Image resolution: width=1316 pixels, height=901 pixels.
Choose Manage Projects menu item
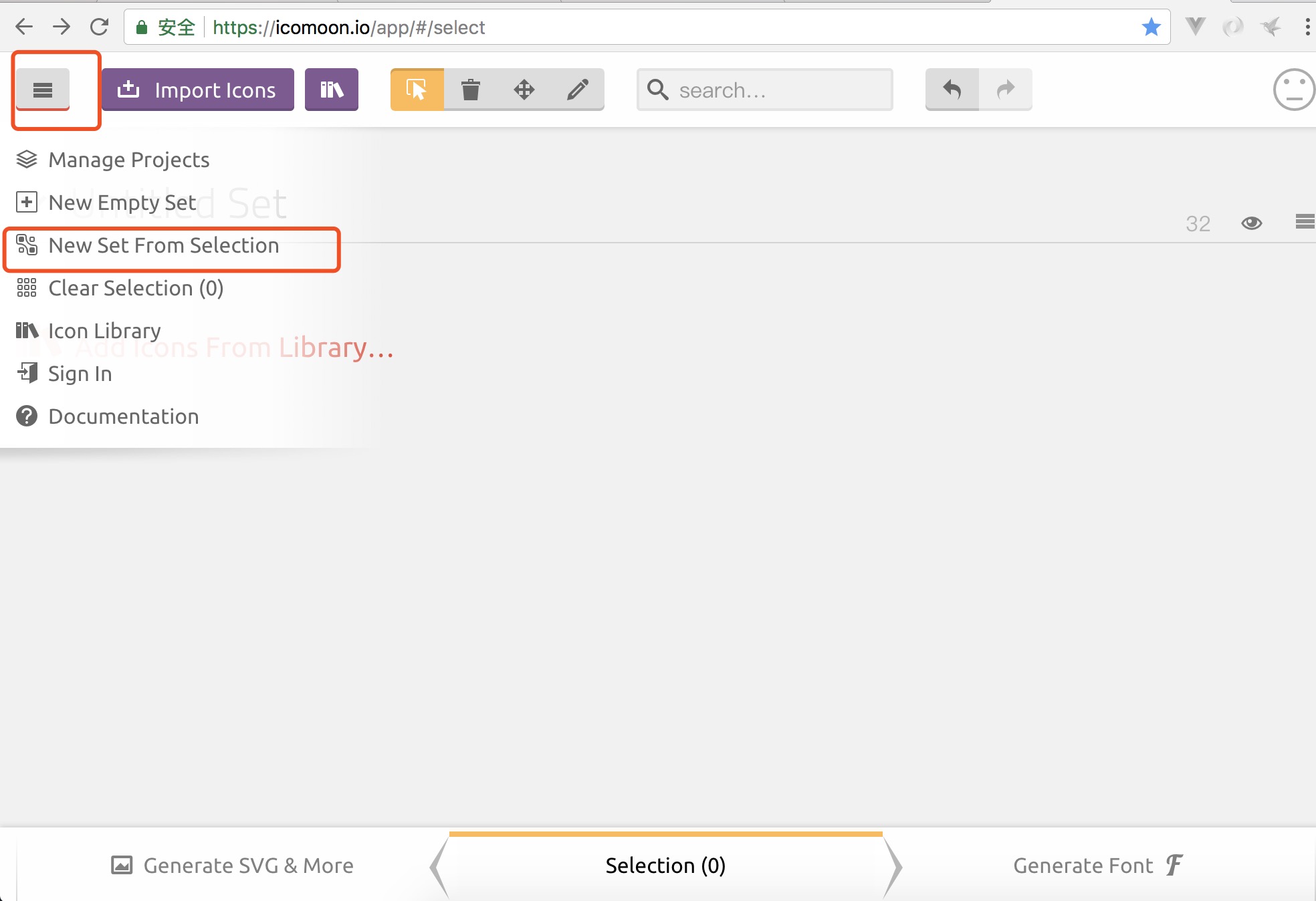(x=113, y=160)
